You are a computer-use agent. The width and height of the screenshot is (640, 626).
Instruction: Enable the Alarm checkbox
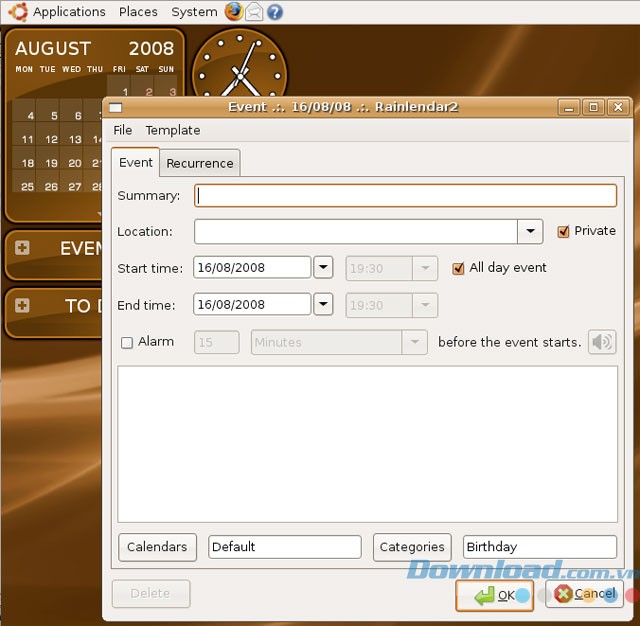(127, 343)
